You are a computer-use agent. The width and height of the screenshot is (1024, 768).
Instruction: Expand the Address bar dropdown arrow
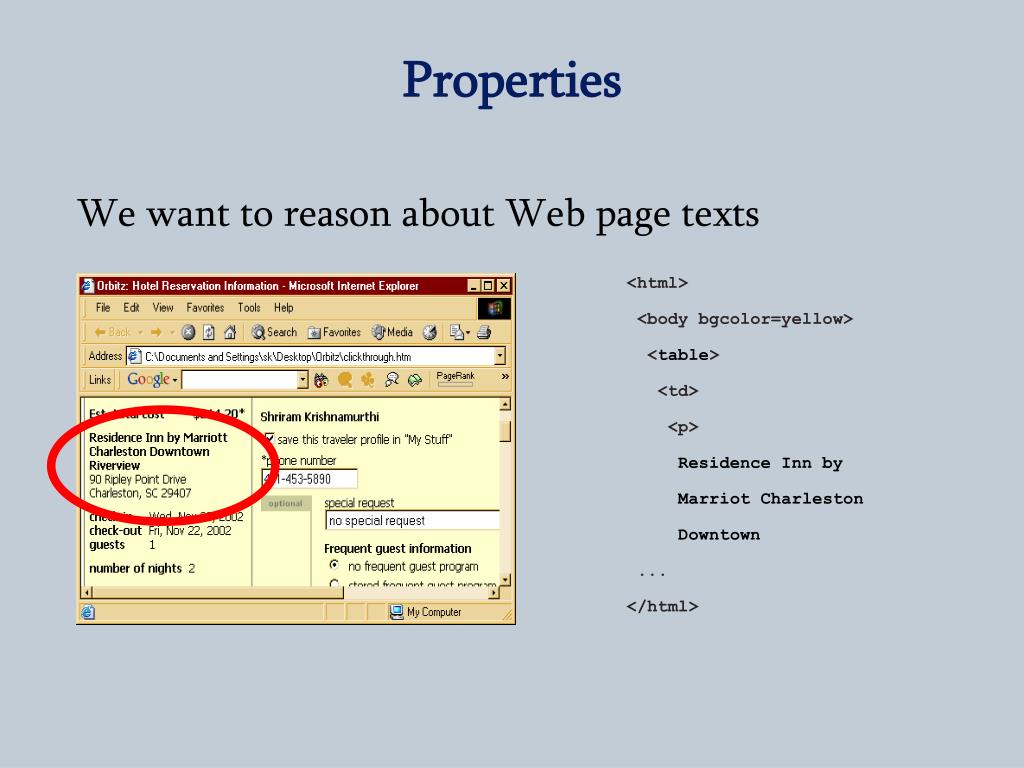[x=500, y=356]
